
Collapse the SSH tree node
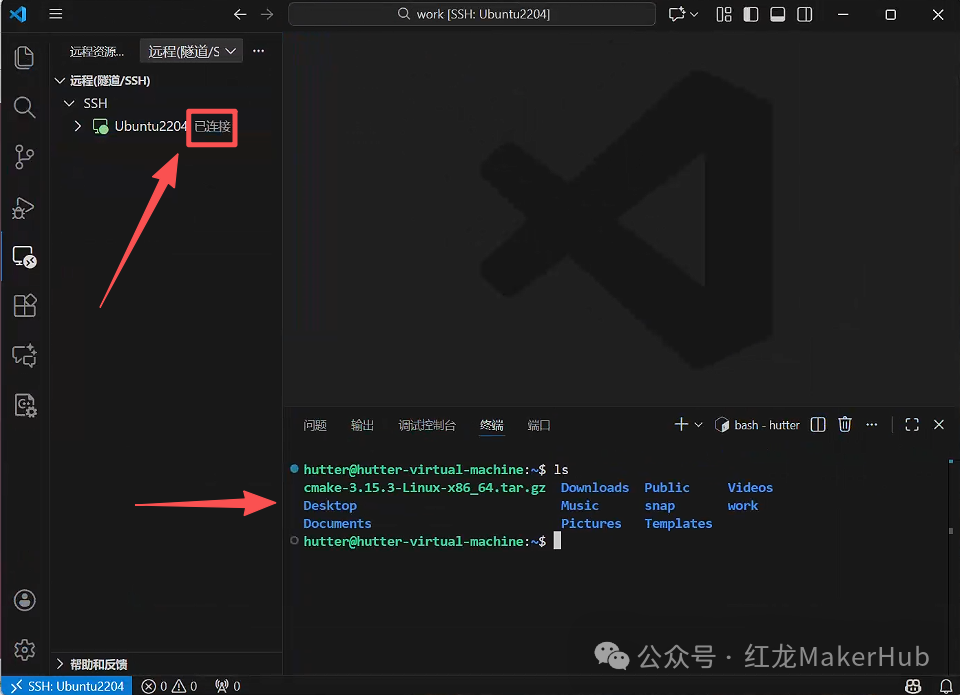coord(69,103)
